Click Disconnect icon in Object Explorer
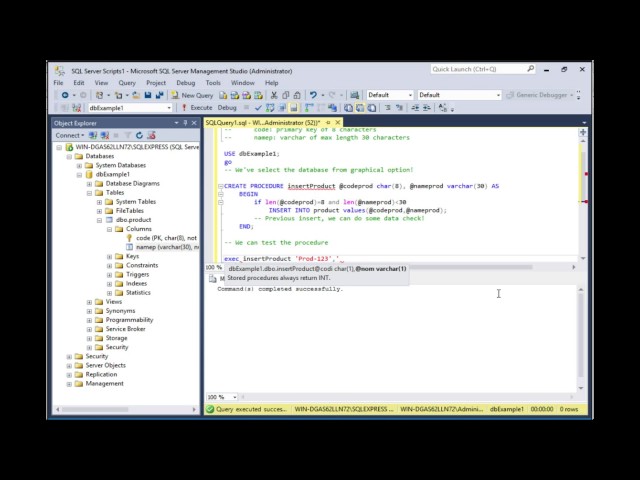This screenshot has width=640, height=480. [x=105, y=135]
